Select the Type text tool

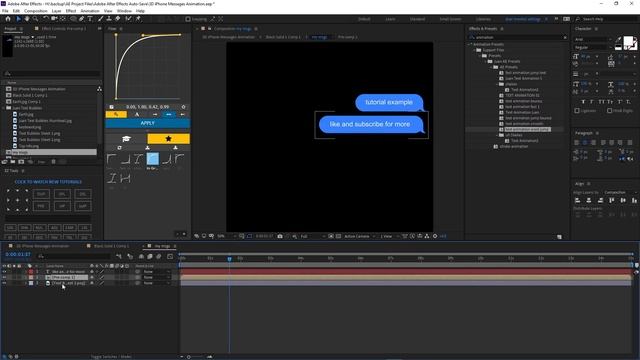90,19
